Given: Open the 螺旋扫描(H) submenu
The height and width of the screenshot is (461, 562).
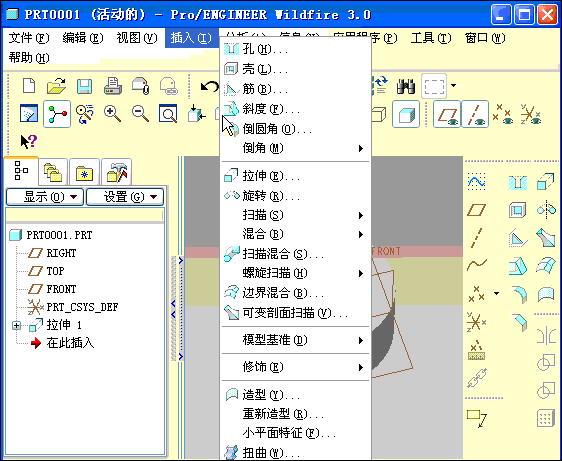Looking at the screenshot, I should [x=295, y=274].
